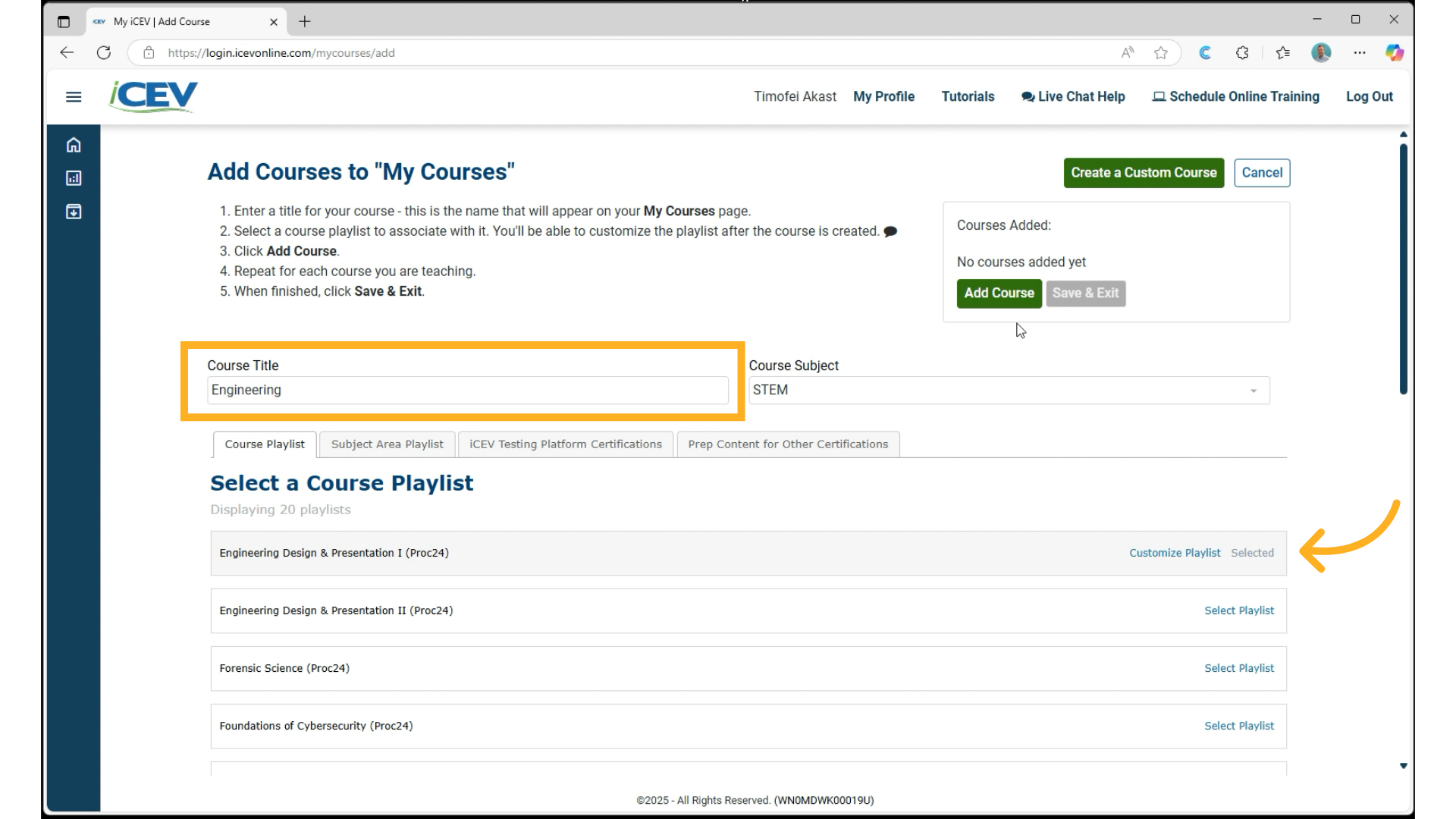Toggle the read aloud icon
The width and height of the screenshot is (1456, 819).
click(1128, 52)
